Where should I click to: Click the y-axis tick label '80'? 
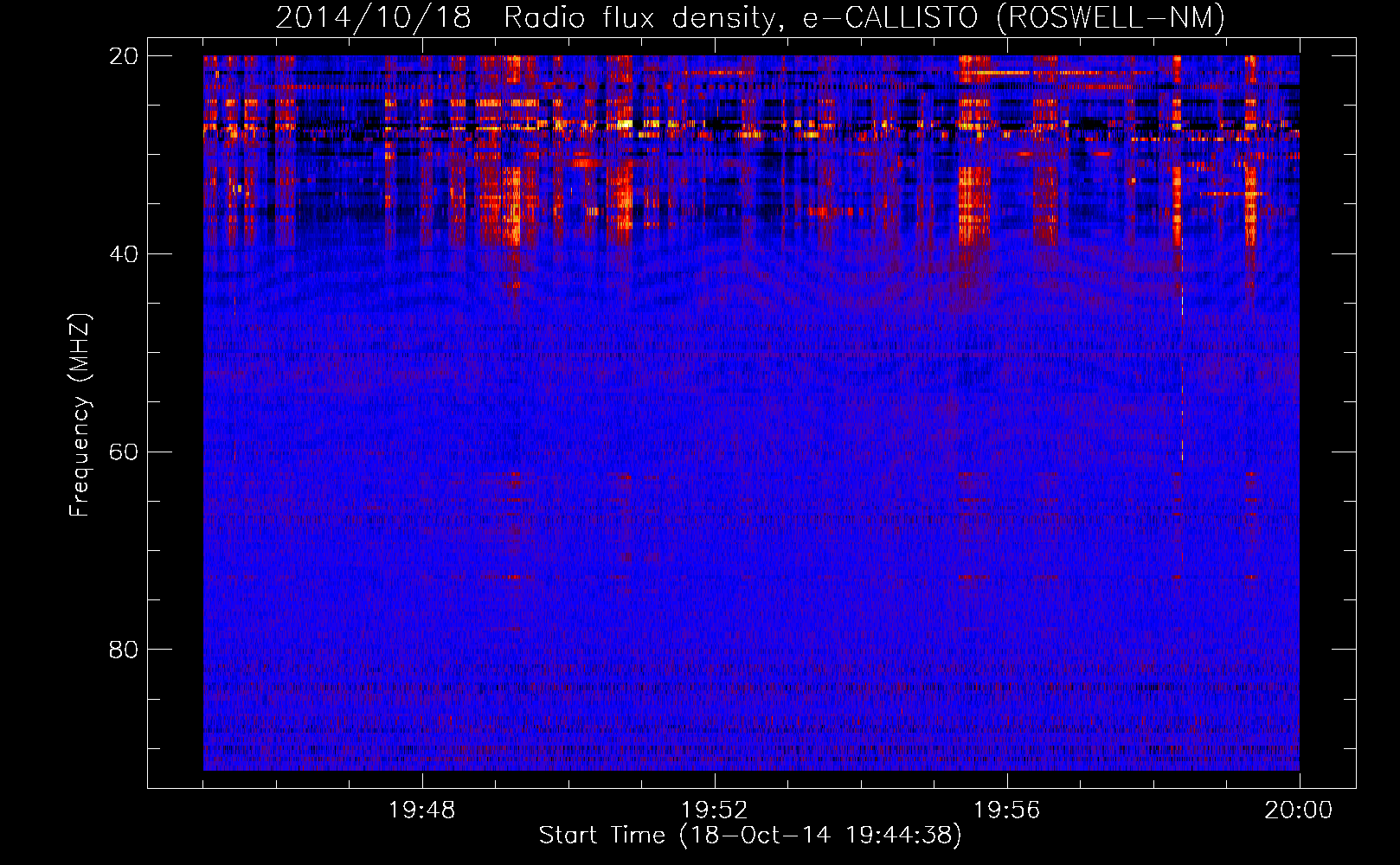tap(124, 650)
